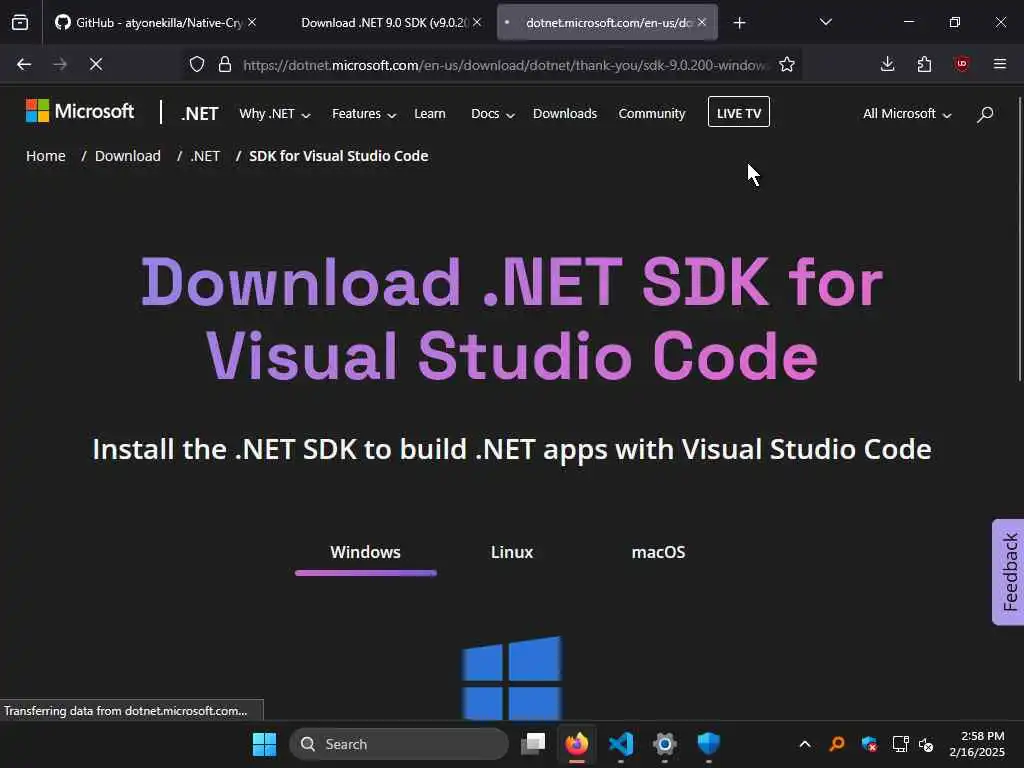1024x768 pixels.
Task: View site security lock information
Action: [x=225, y=64]
